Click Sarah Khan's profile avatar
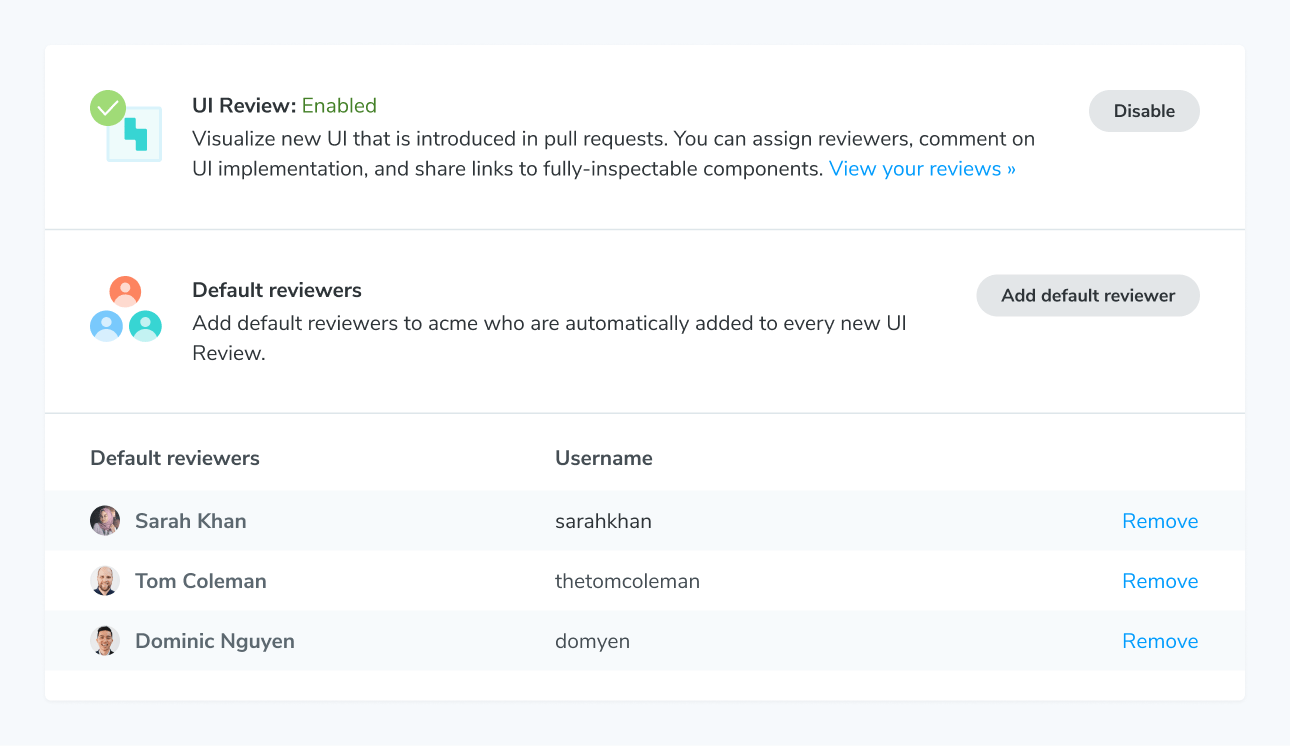Image resolution: width=1290 pixels, height=746 pixels. pos(105,520)
